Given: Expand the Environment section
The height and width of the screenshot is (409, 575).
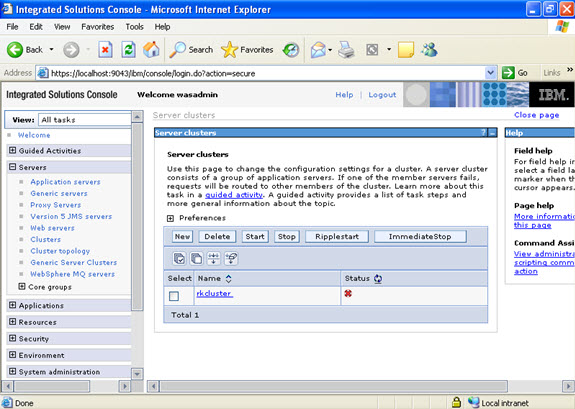Looking at the screenshot, I should tap(12, 355).
